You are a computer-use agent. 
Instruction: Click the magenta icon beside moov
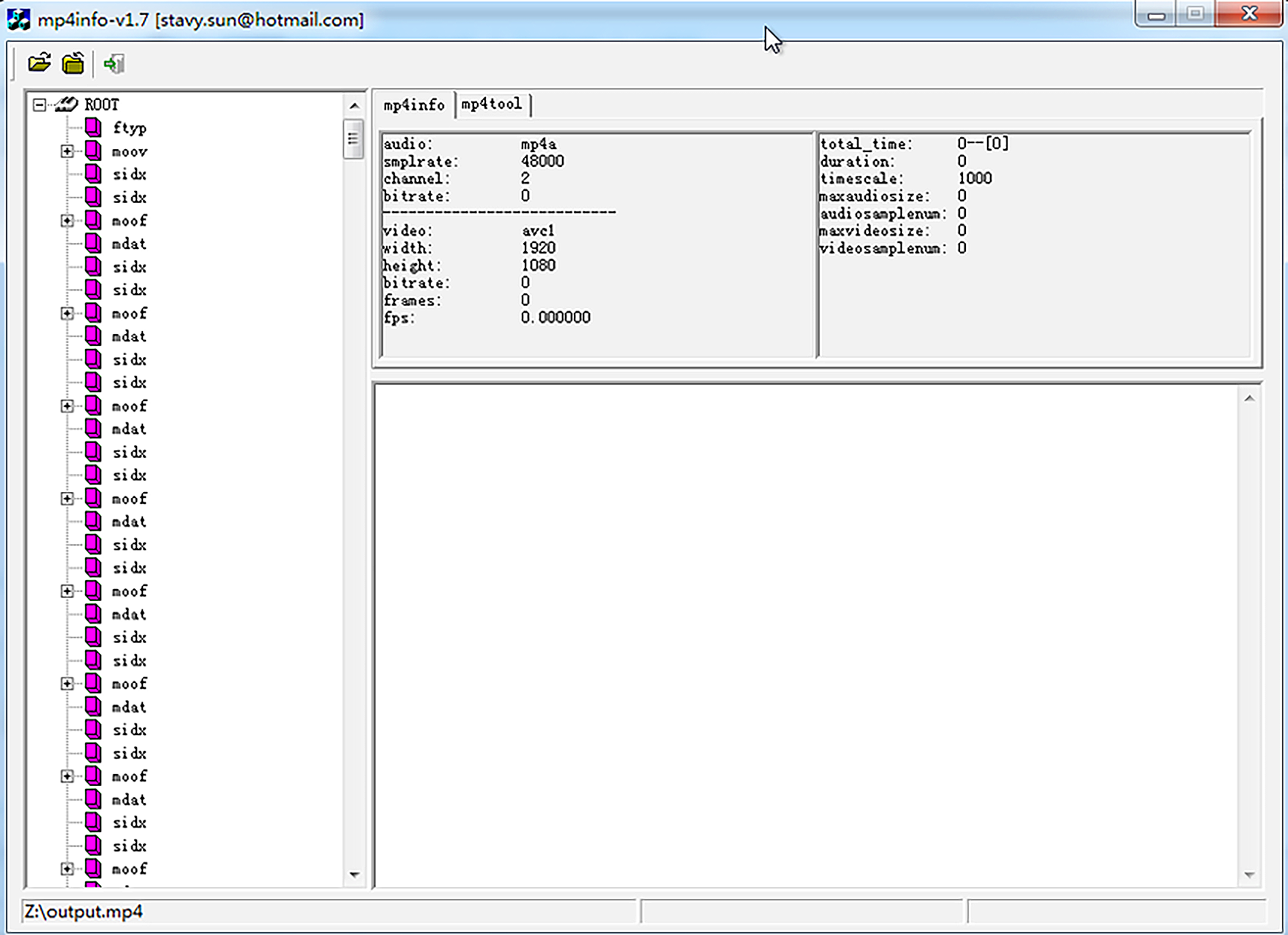tap(93, 151)
